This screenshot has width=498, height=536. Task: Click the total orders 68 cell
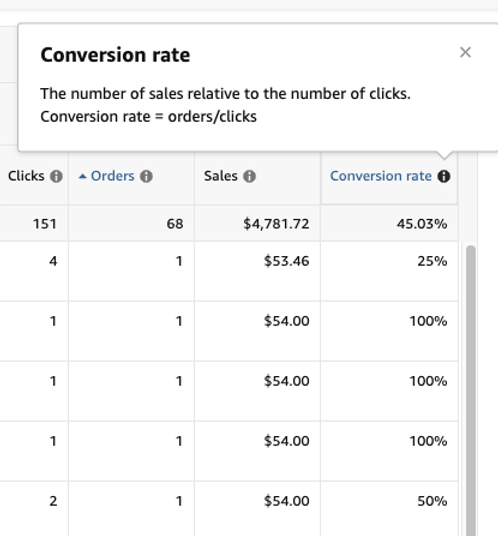click(x=131, y=224)
